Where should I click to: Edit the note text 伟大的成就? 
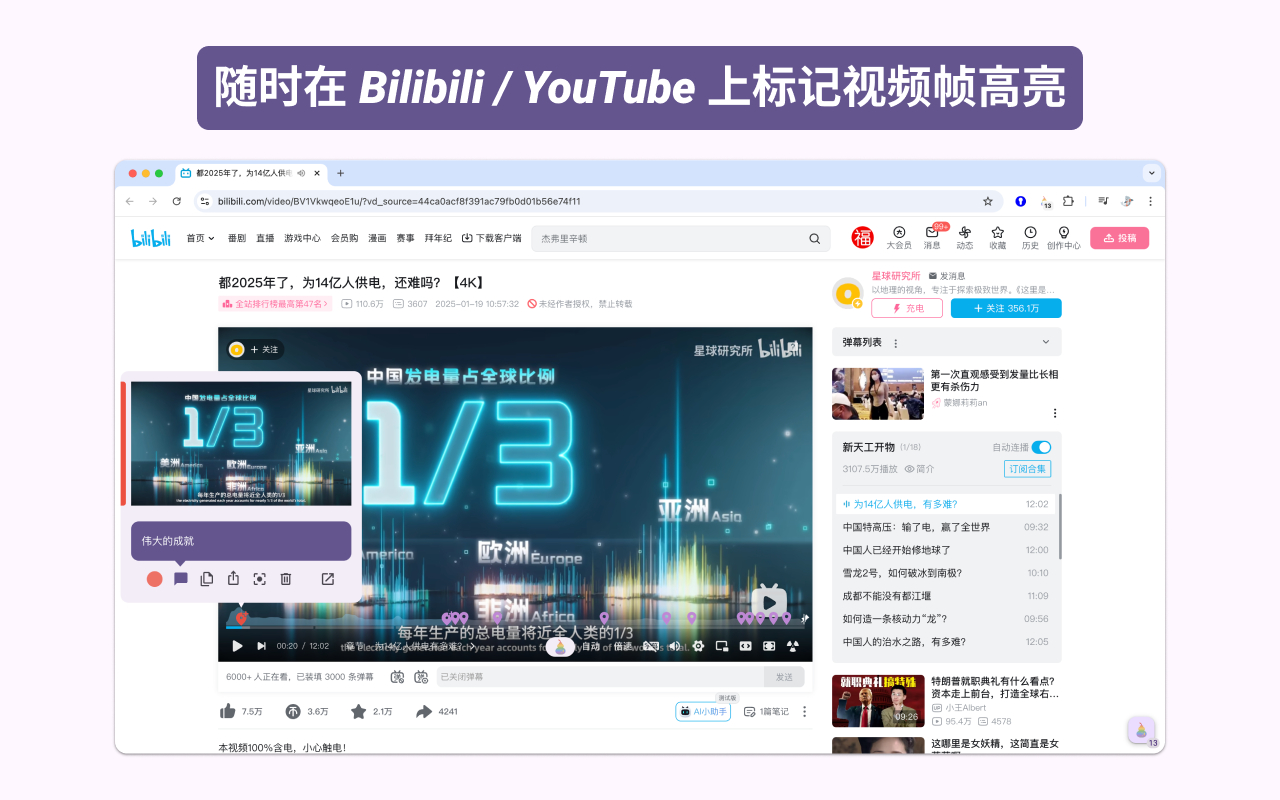click(241, 541)
